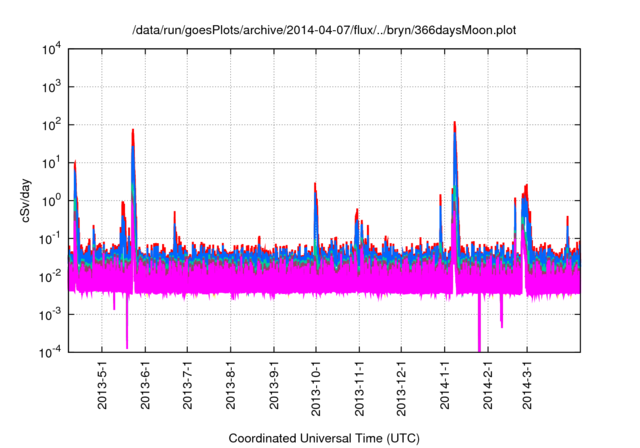Image resolution: width=640 pixels, height=448 pixels.
Task: Click the peak at October 2013
Action: (315, 186)
